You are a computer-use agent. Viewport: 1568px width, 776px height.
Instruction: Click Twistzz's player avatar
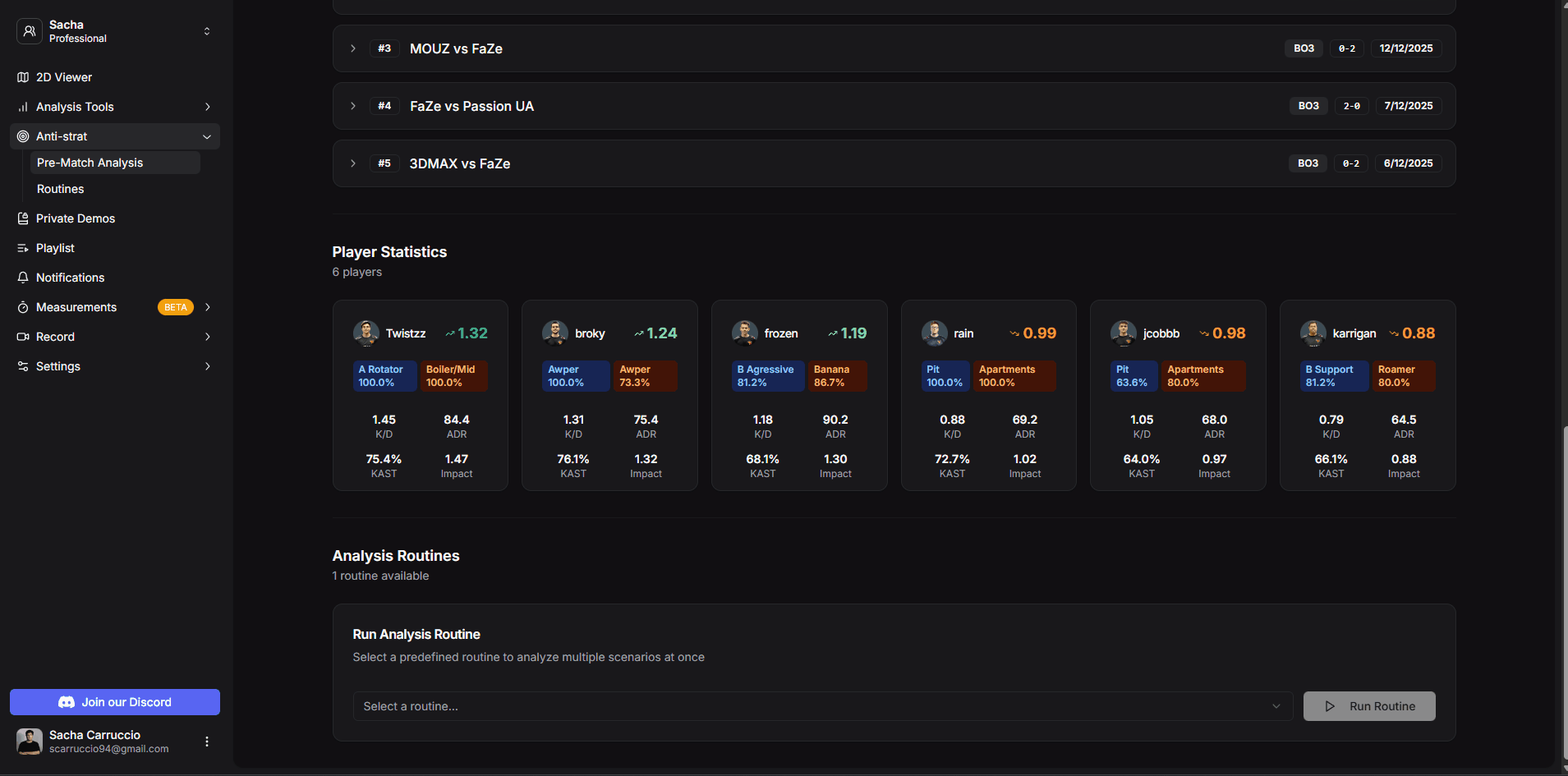click(366, 333)
